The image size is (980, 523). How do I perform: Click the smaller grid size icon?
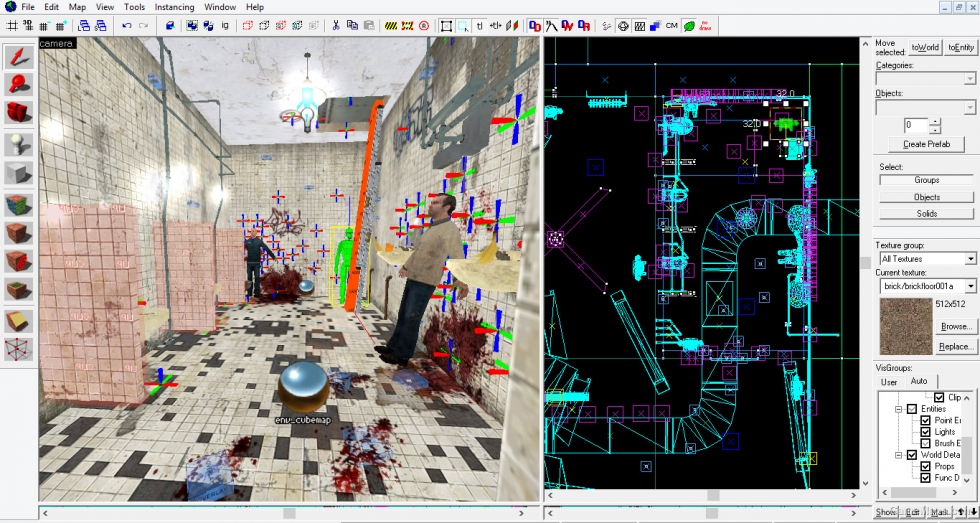click(44, 26)
